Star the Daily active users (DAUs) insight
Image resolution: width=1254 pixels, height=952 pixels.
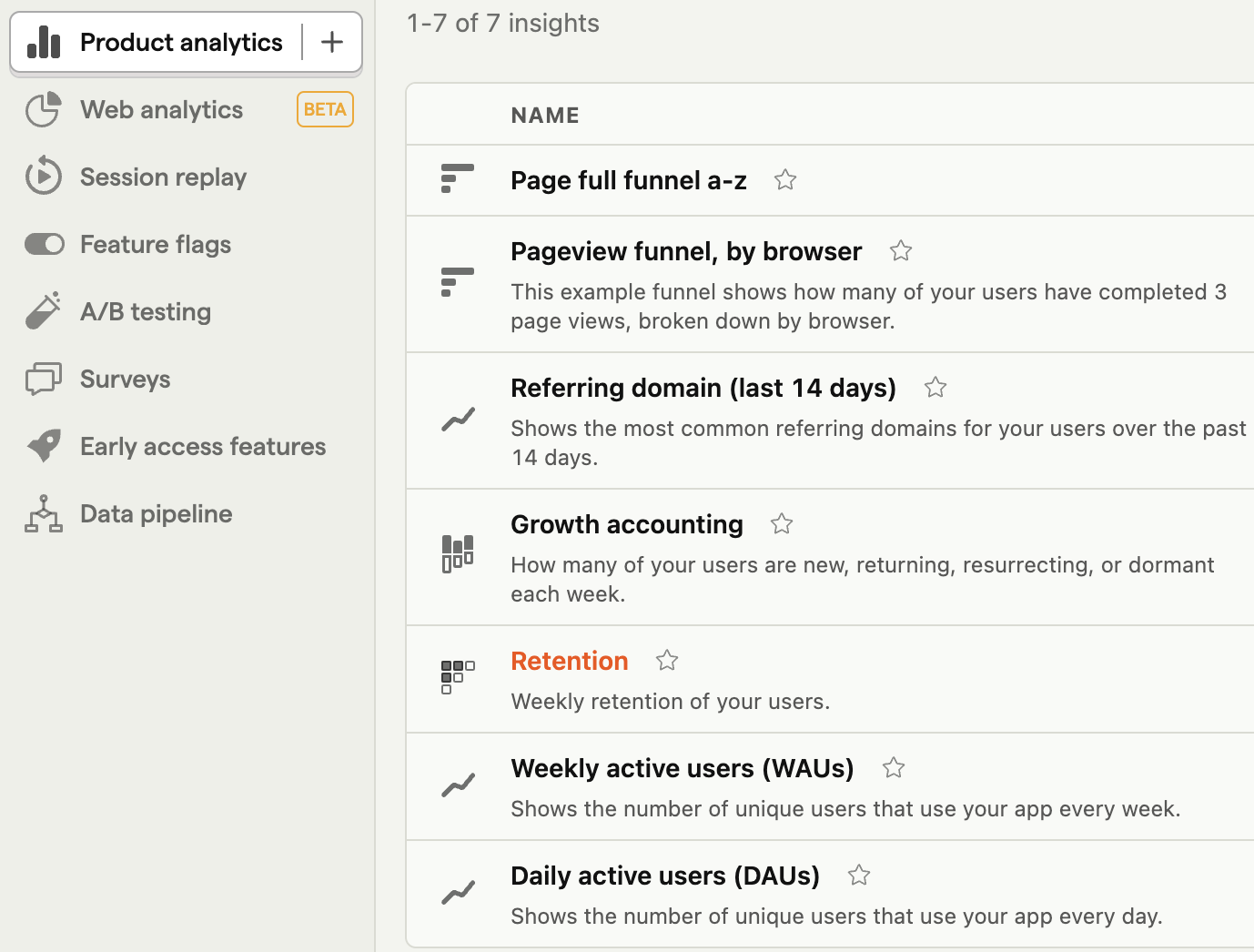859,875
